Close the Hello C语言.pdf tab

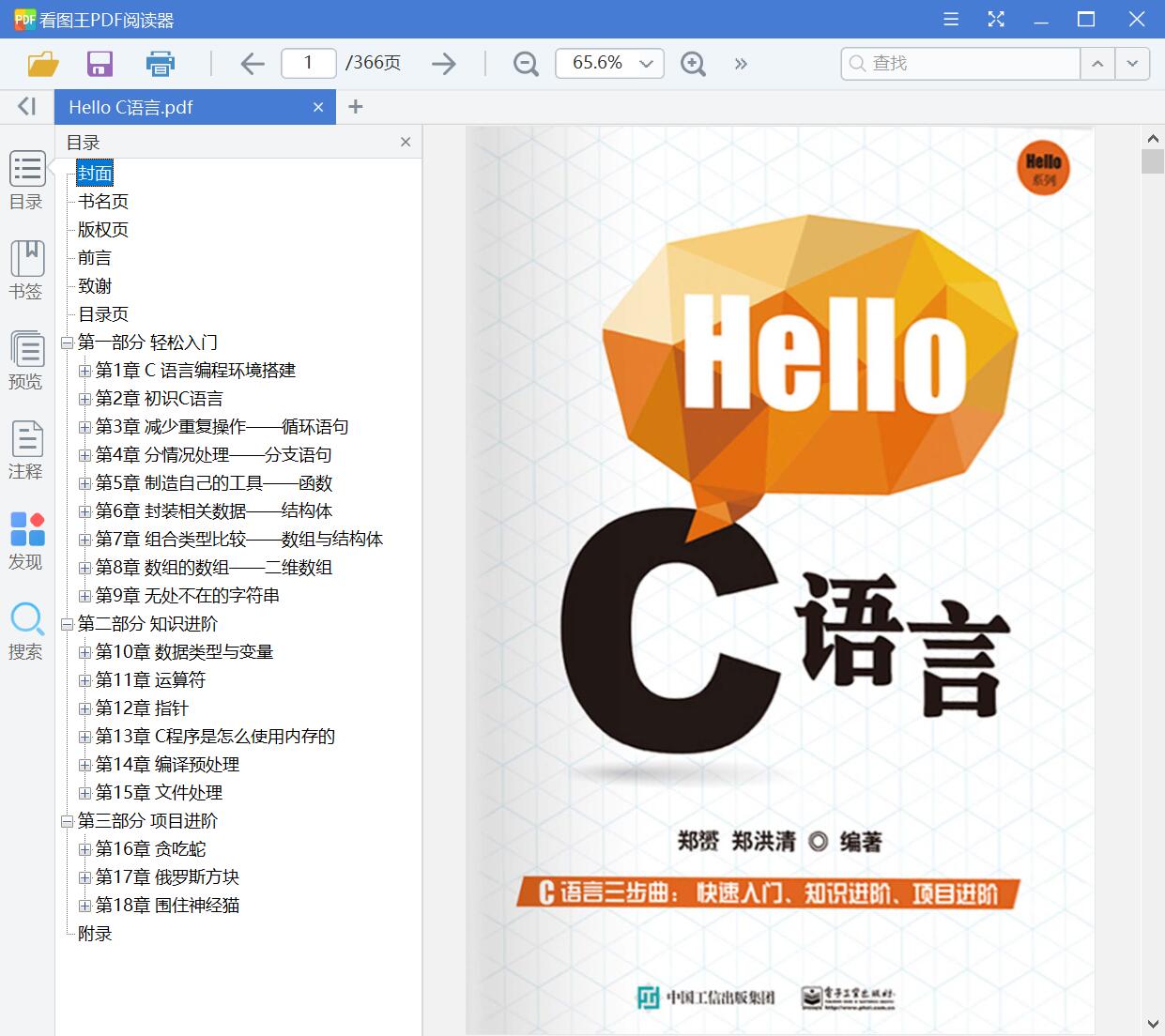318,107
